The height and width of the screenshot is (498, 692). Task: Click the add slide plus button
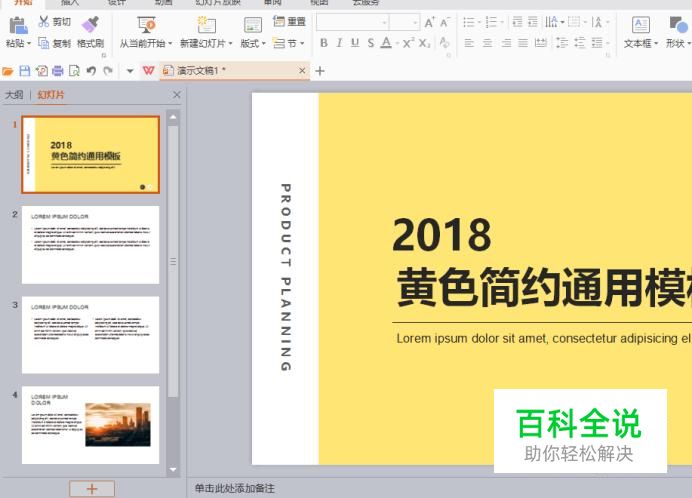pos(92,489)
